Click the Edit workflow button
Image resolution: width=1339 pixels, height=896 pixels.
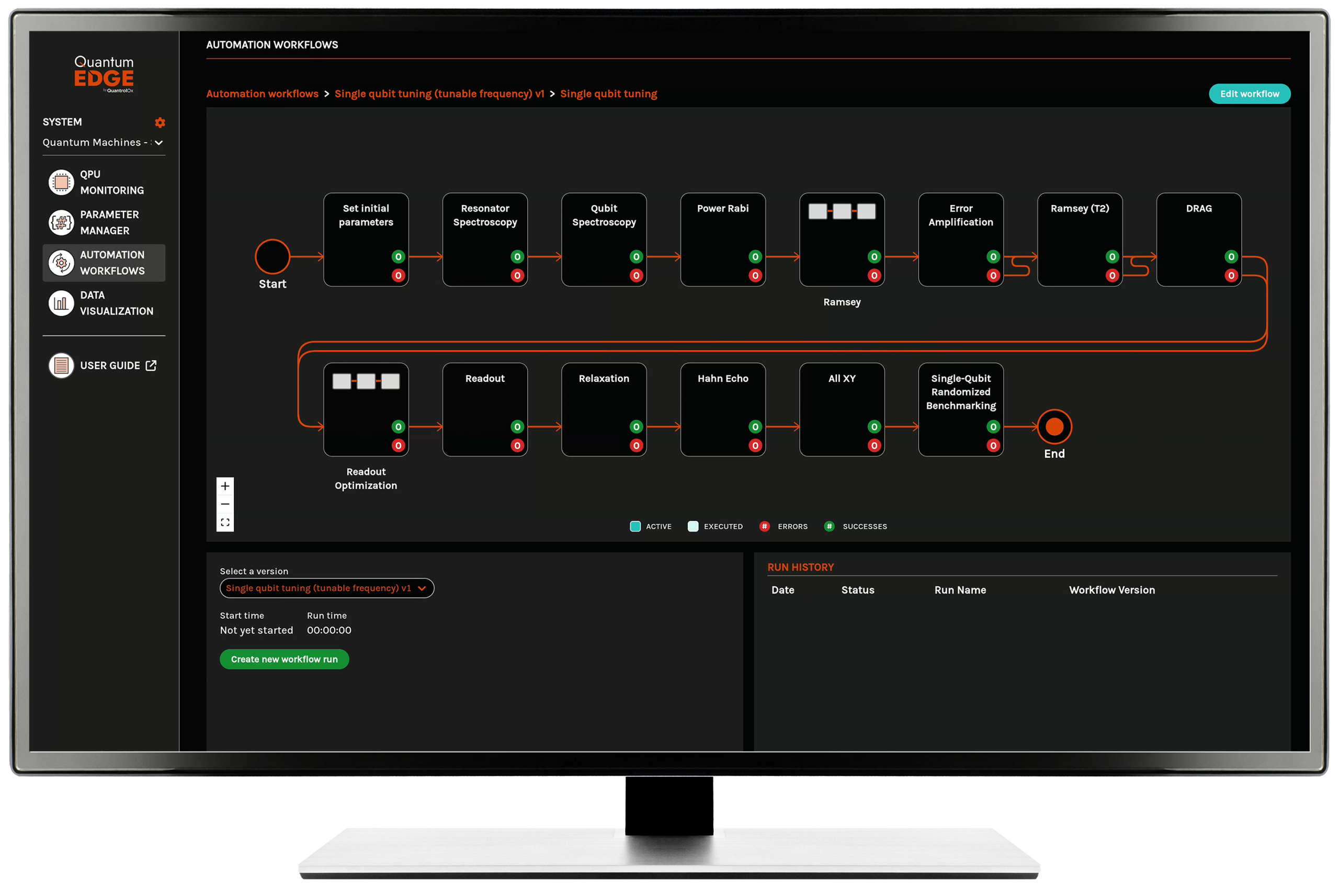click(x=1250, y=94)
